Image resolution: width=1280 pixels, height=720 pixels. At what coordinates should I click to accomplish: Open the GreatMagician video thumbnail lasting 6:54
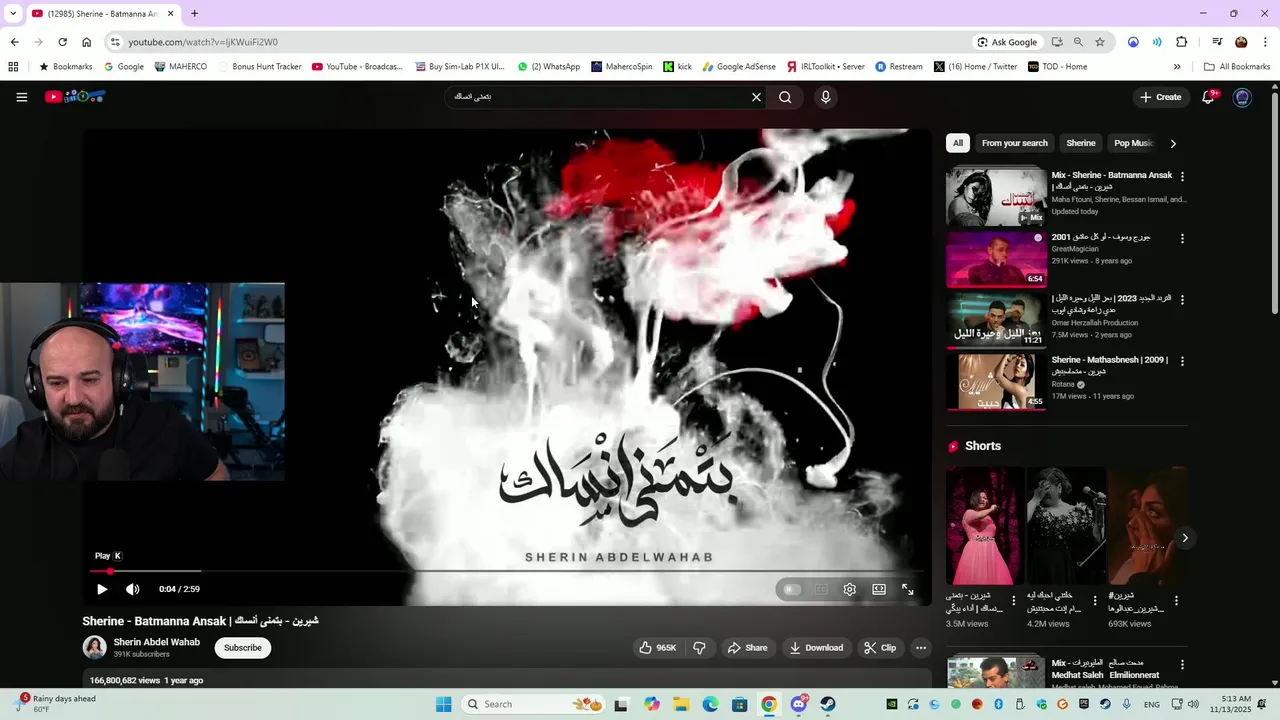[x=996, y=258]
